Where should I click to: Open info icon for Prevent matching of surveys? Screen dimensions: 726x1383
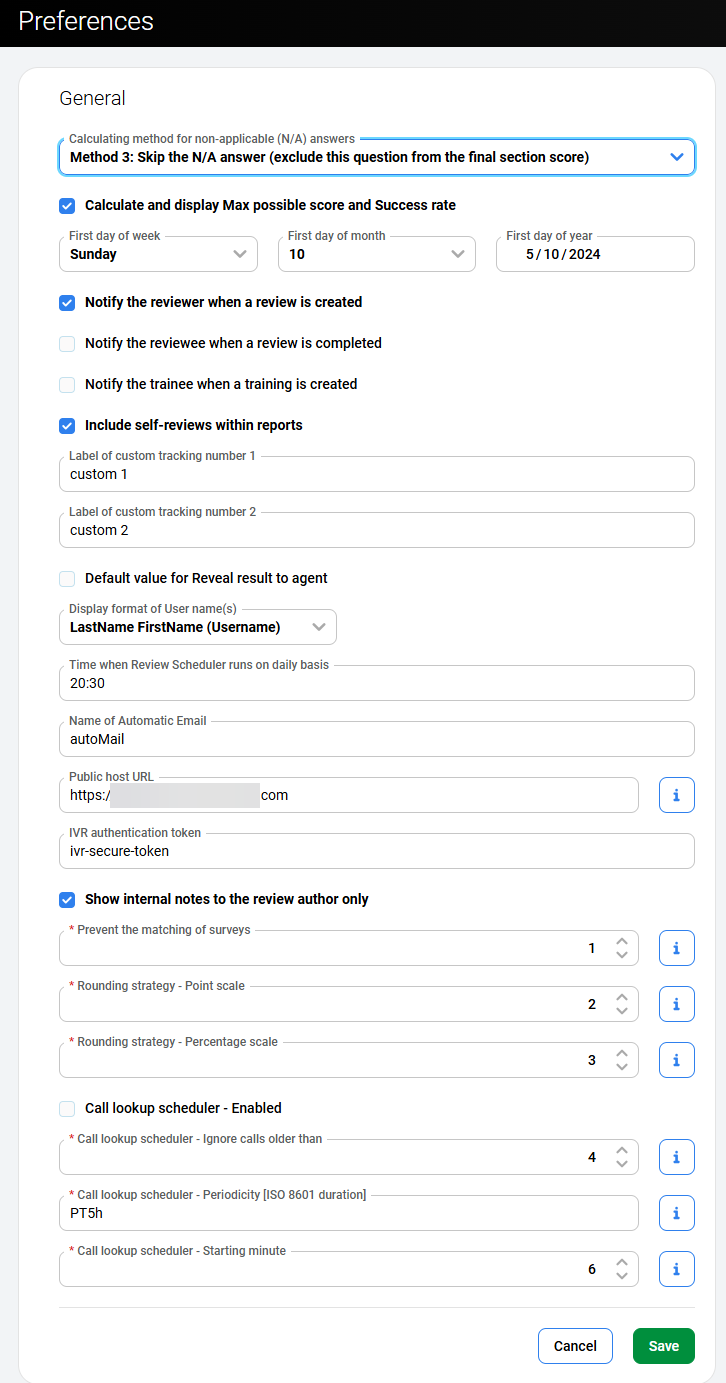click(x=676, y=948)
